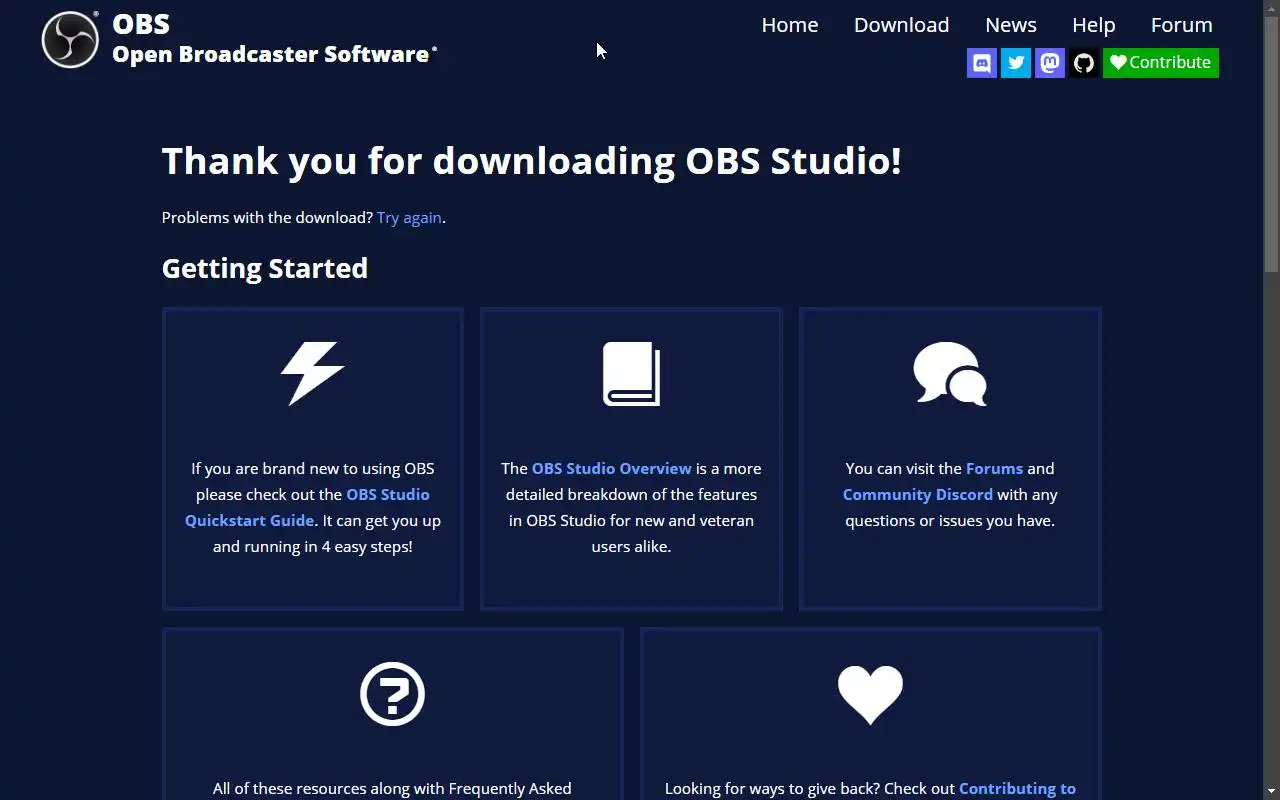Click the Getting Started heading

265,268
